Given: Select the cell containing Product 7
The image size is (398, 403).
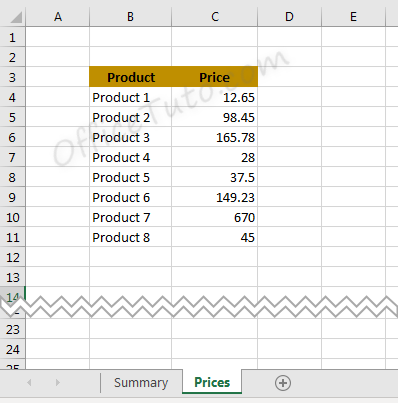Looking at the screenshot, I should tap(131, 217).
